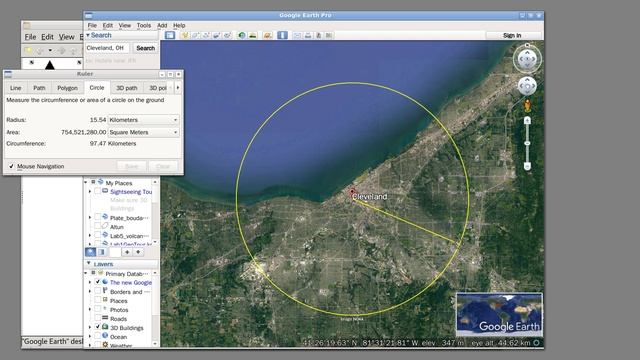Click the Email toolbar icon
The width and height of the screenshot is (640, 360).
point(297,36)
